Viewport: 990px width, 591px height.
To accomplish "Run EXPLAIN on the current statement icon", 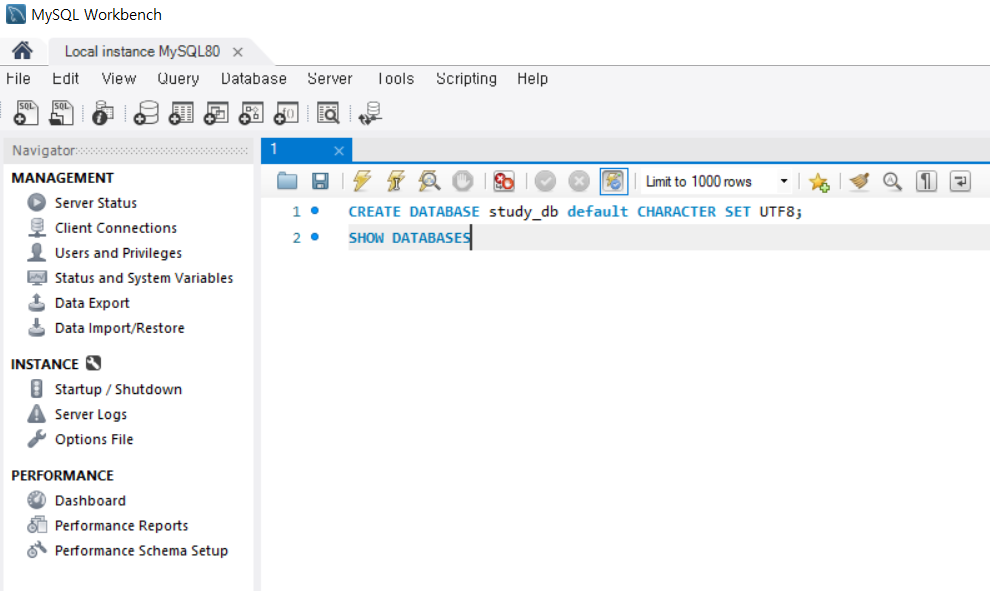I will click(x=429, y=181).
